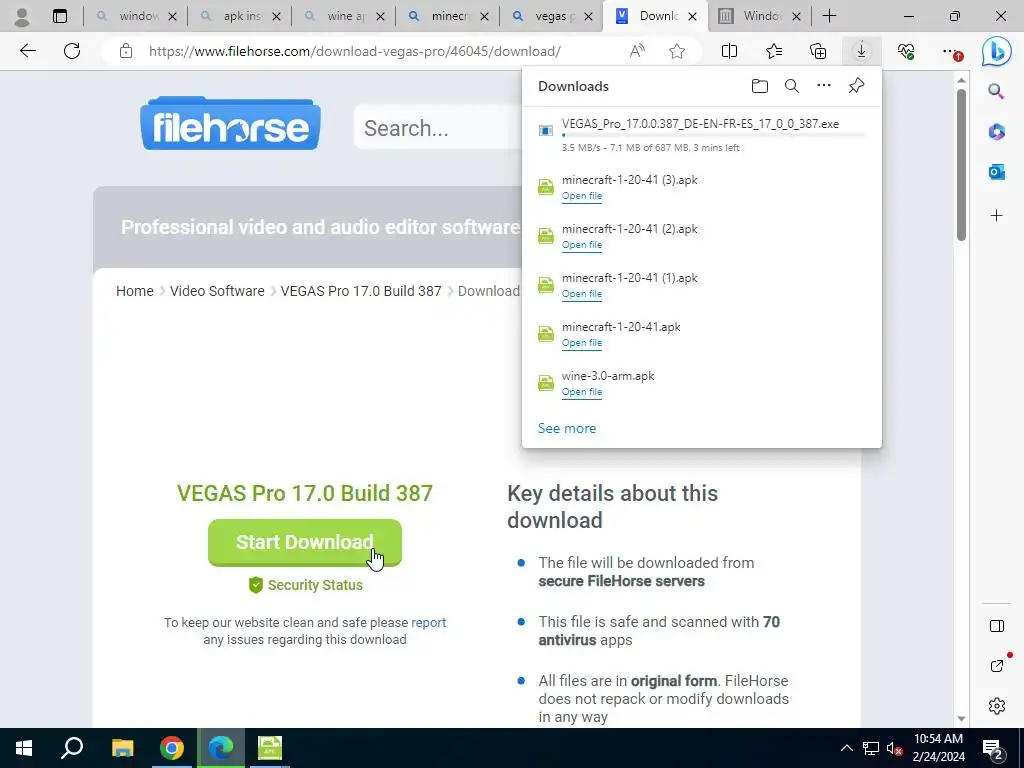Click the scrollbar down arrow
Image resolution: width=1024 pixels, height=768 pixels.
(961, 718)
